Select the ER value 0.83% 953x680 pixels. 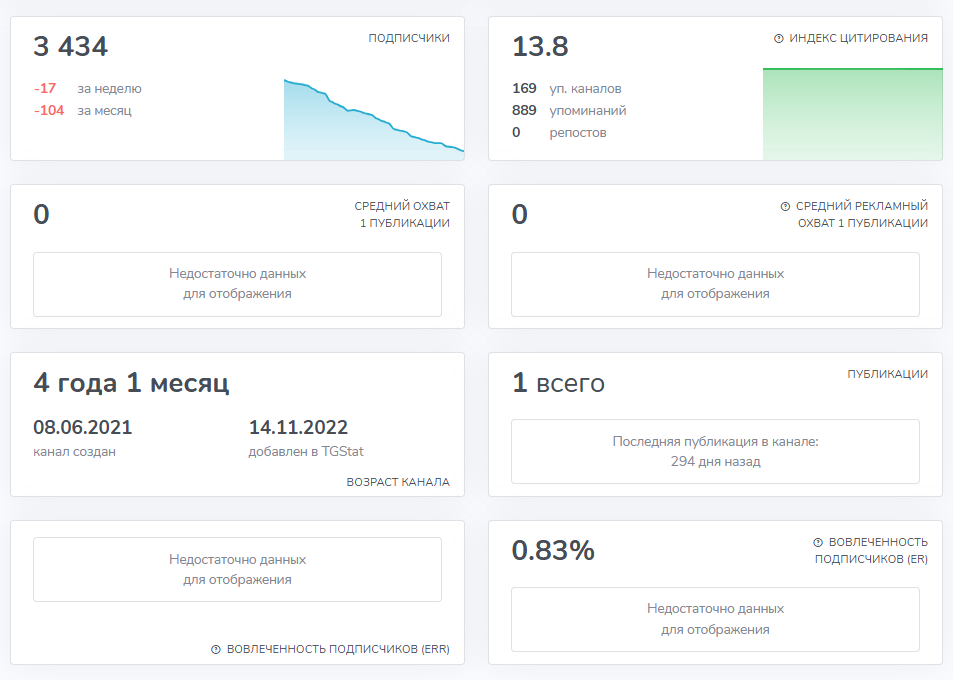tap(553, 550)
